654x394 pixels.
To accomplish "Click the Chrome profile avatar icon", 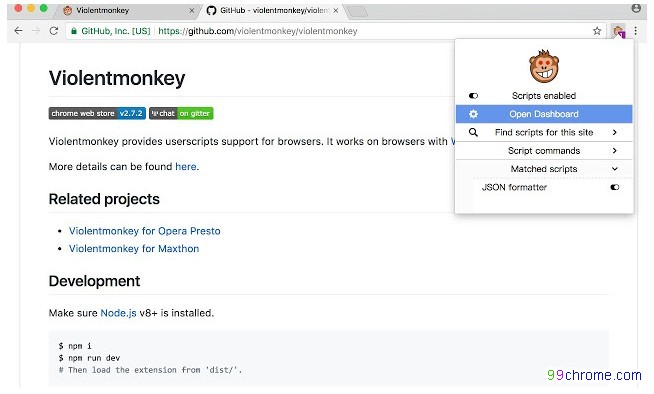I will tap(636, 8).
